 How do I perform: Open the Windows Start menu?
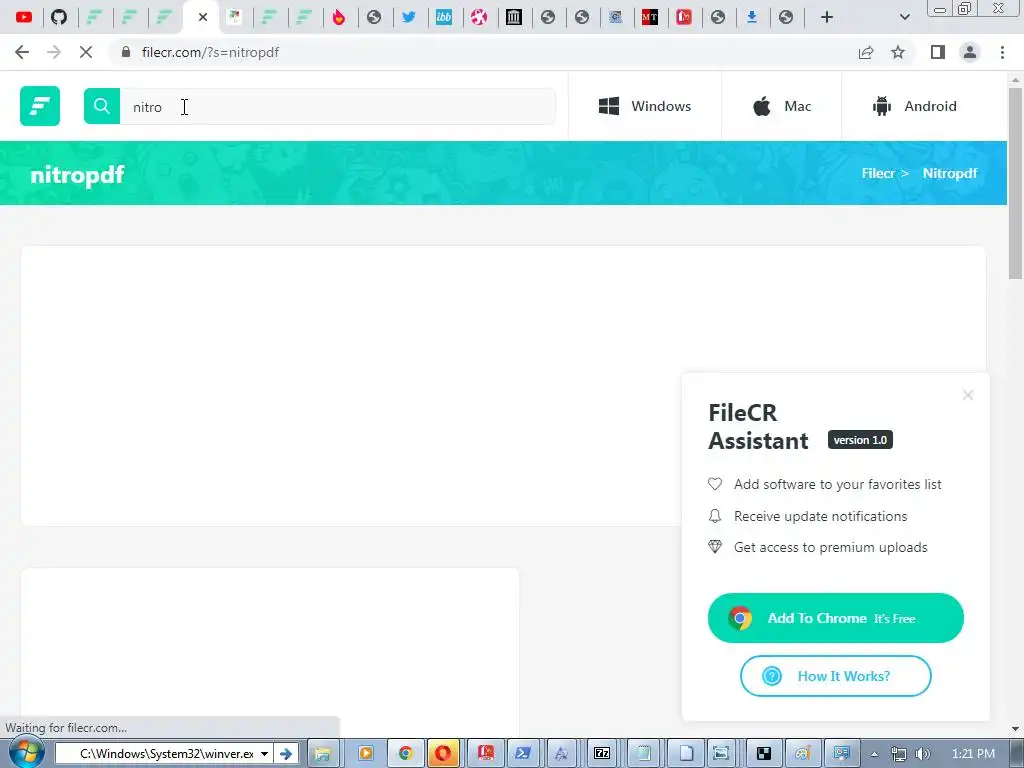pos(26,754)
